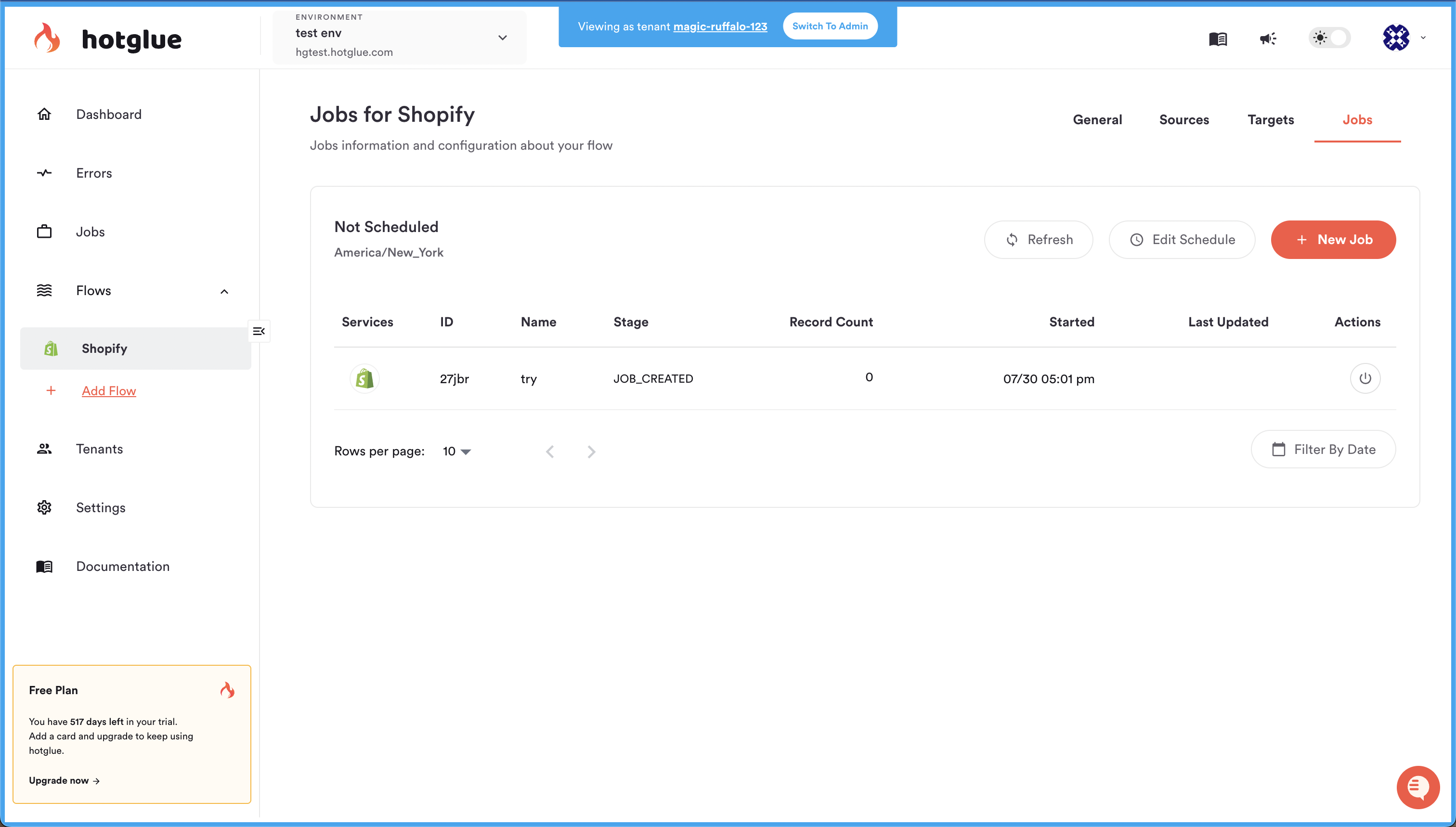Collapse the Flows section chevron

coord(224,291)
